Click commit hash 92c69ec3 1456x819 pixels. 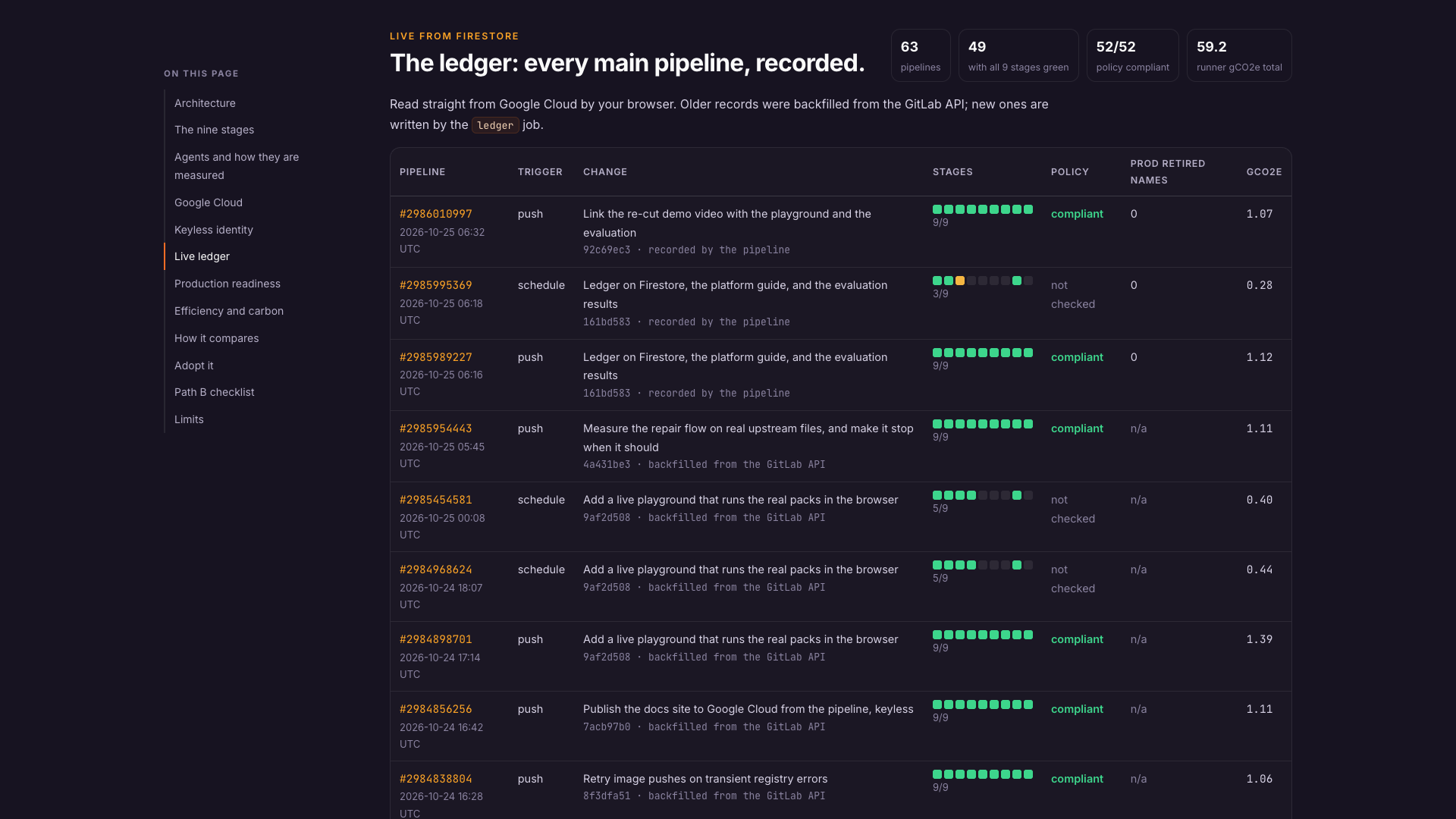click(607, 250)
